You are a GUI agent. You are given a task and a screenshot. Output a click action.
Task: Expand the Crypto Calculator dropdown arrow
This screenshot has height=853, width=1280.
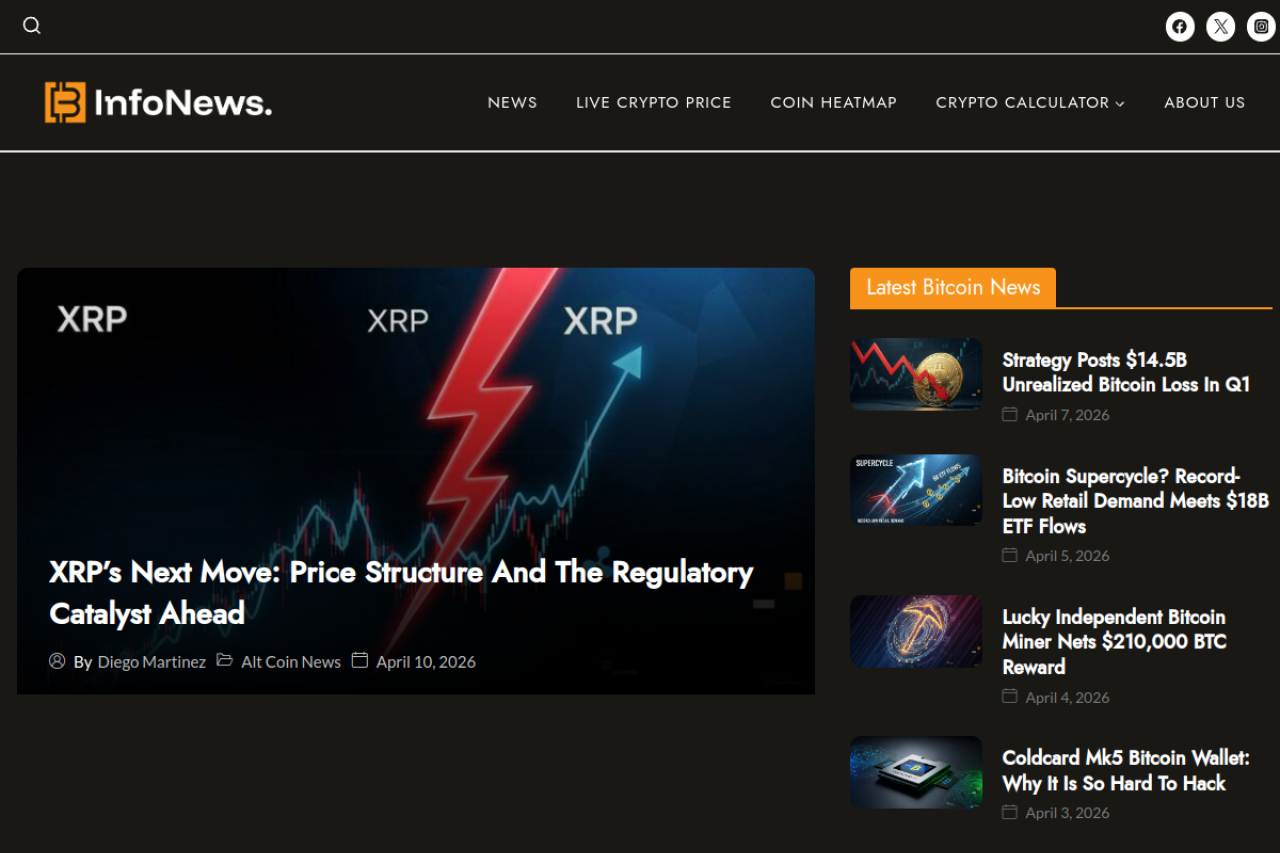(1120, 103)
